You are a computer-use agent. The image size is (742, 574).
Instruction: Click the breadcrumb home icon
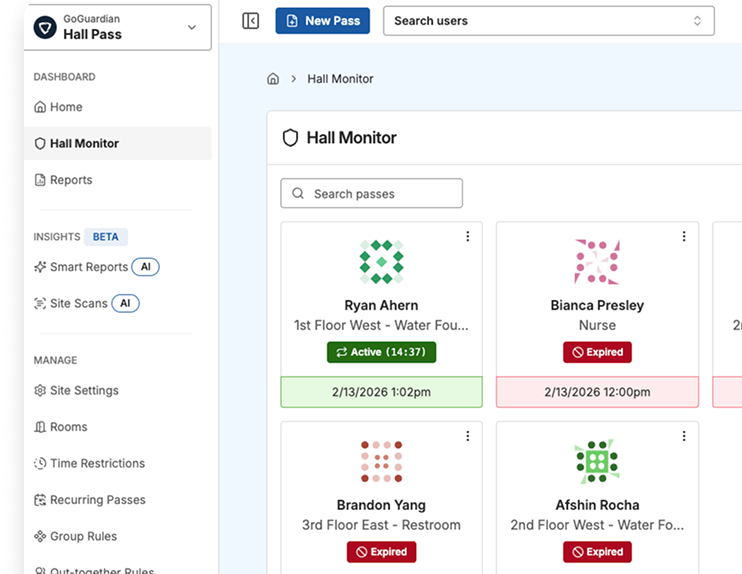coord(273,79)
